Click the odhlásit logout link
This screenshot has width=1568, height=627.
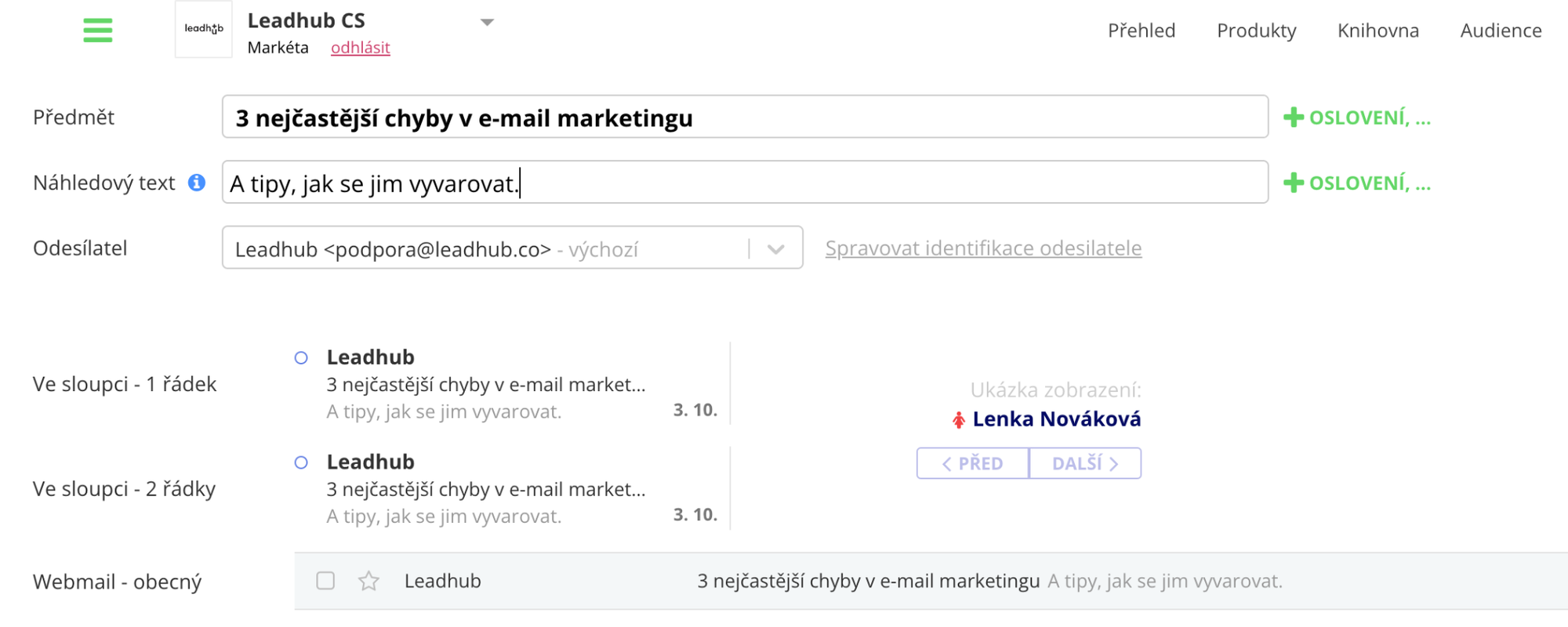pos(360,48)
